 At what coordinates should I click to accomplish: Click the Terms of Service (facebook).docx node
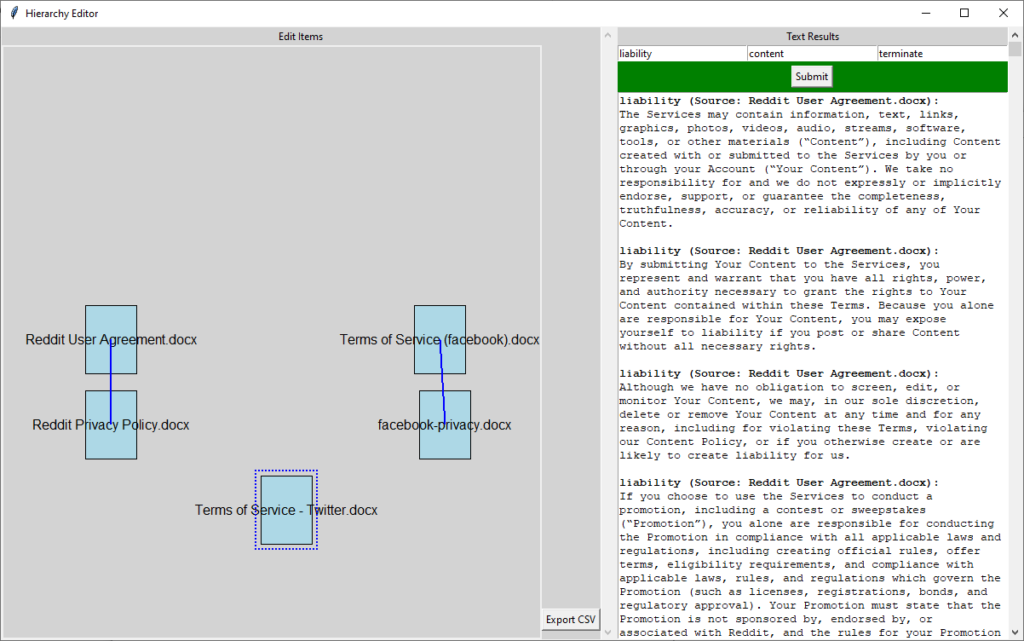click(x=440, y=339)
